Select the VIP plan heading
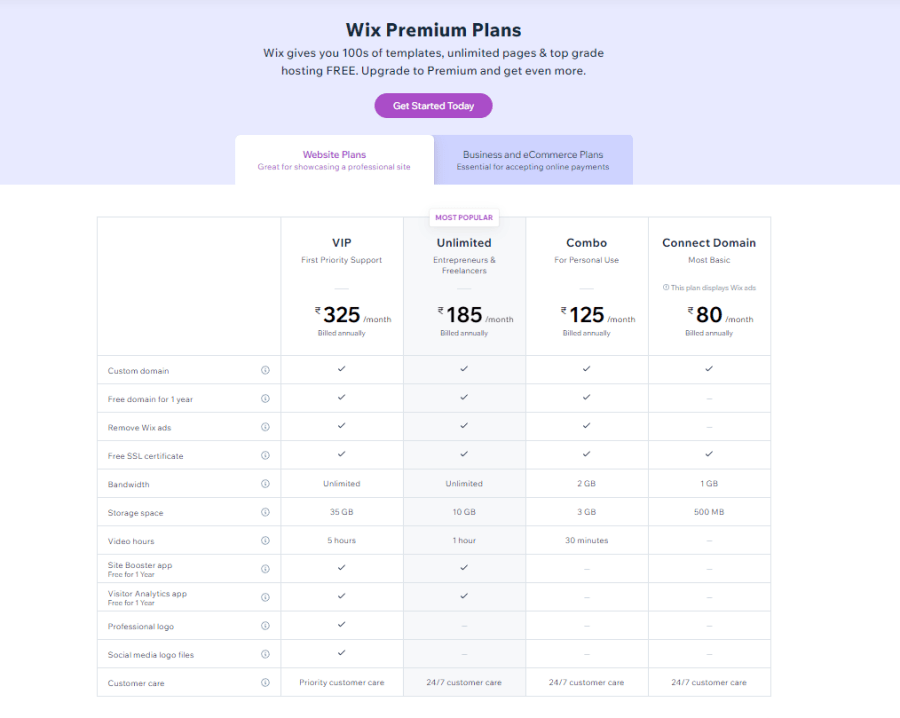The height and width of the screenshot is (718, 900). [342, 243]
